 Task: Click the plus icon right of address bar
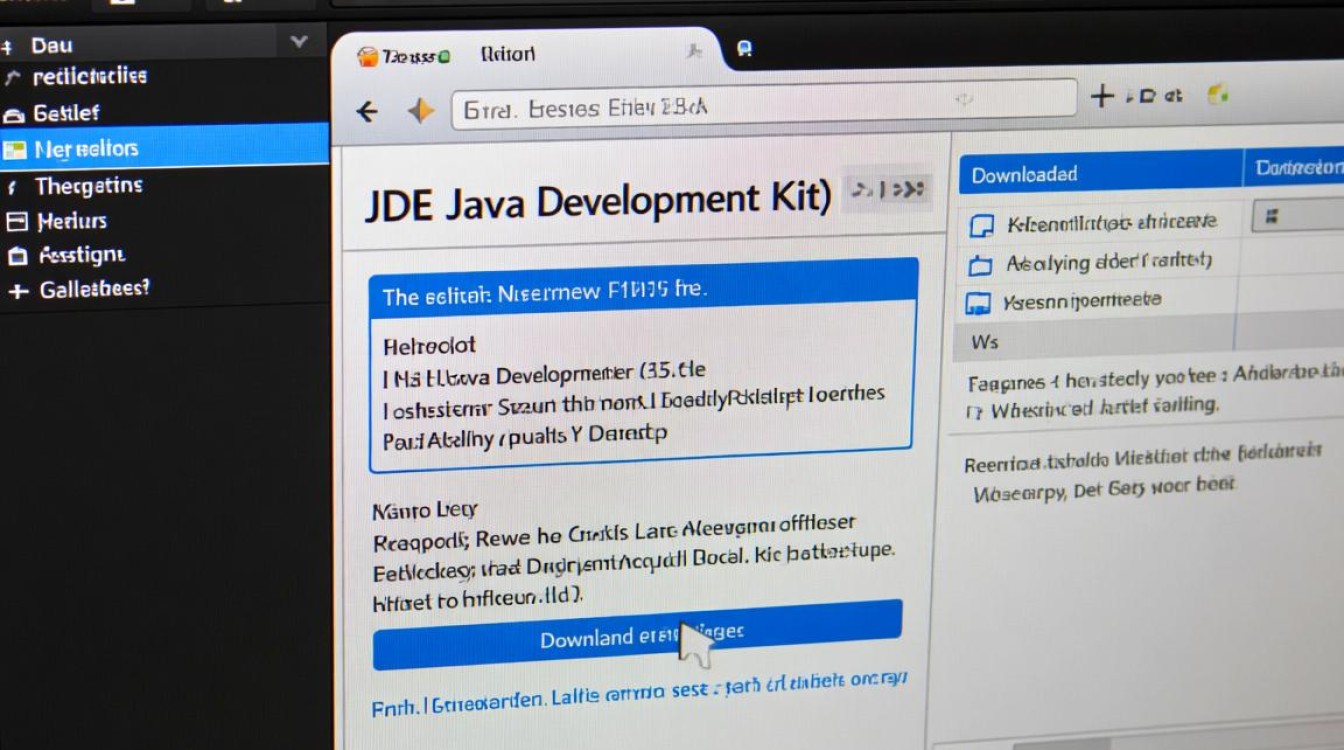point(1101,96)
